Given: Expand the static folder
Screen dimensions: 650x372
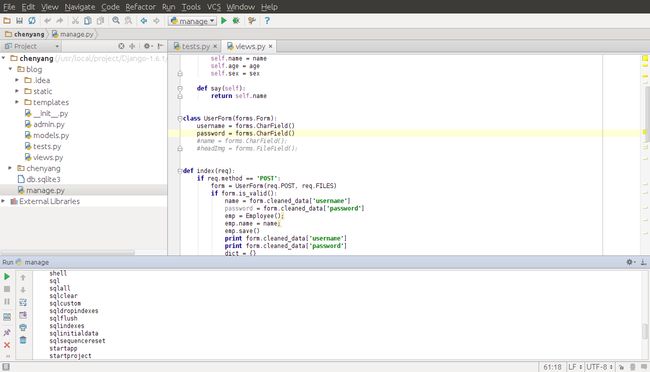Looking at the screenshot, I should [x=17, y=91].
